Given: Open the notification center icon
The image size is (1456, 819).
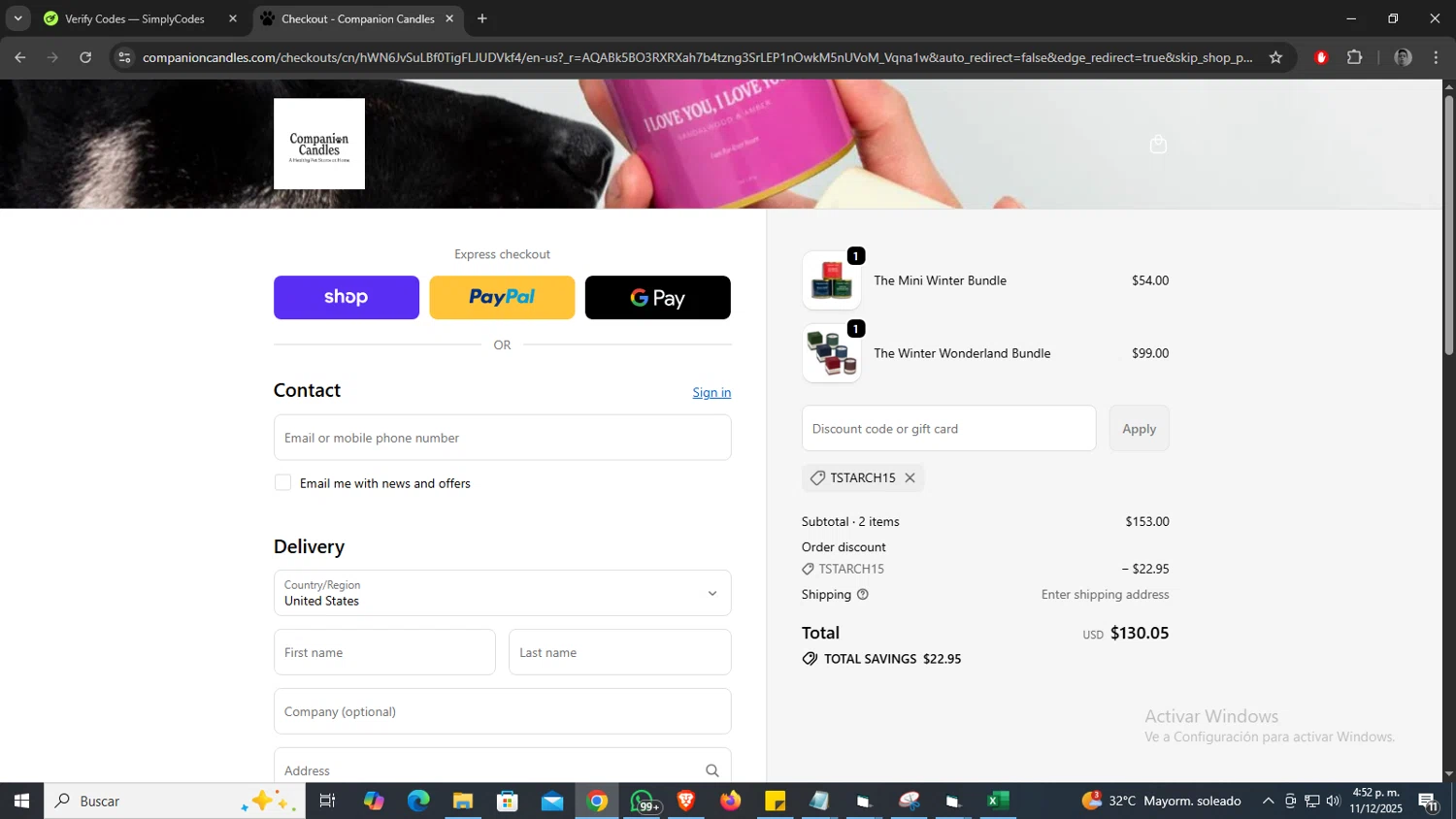Looking at the screenshot, I should (1429, 801).
